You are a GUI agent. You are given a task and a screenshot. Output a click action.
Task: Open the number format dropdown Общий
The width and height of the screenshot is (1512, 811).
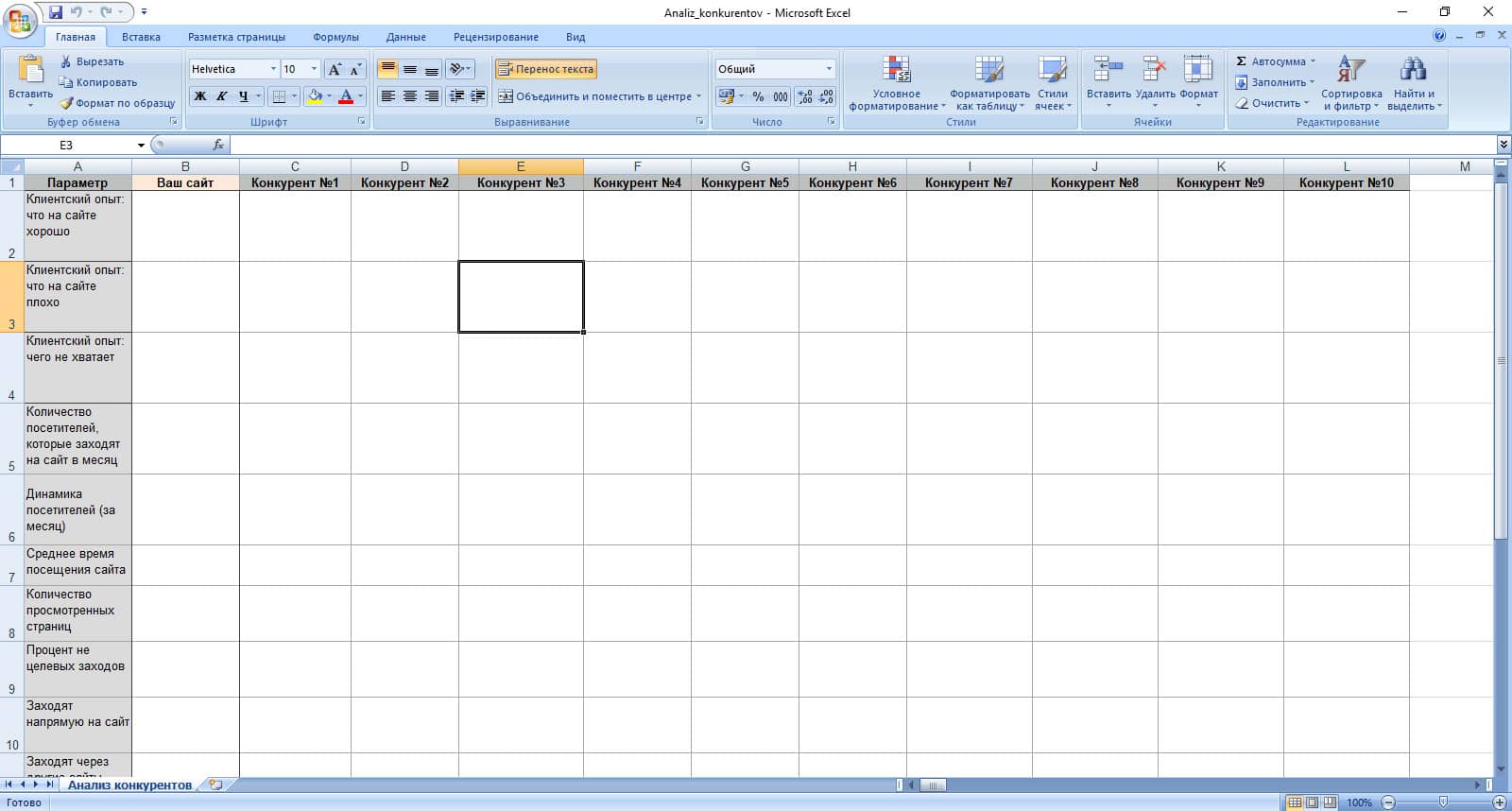tap(829, 69)
